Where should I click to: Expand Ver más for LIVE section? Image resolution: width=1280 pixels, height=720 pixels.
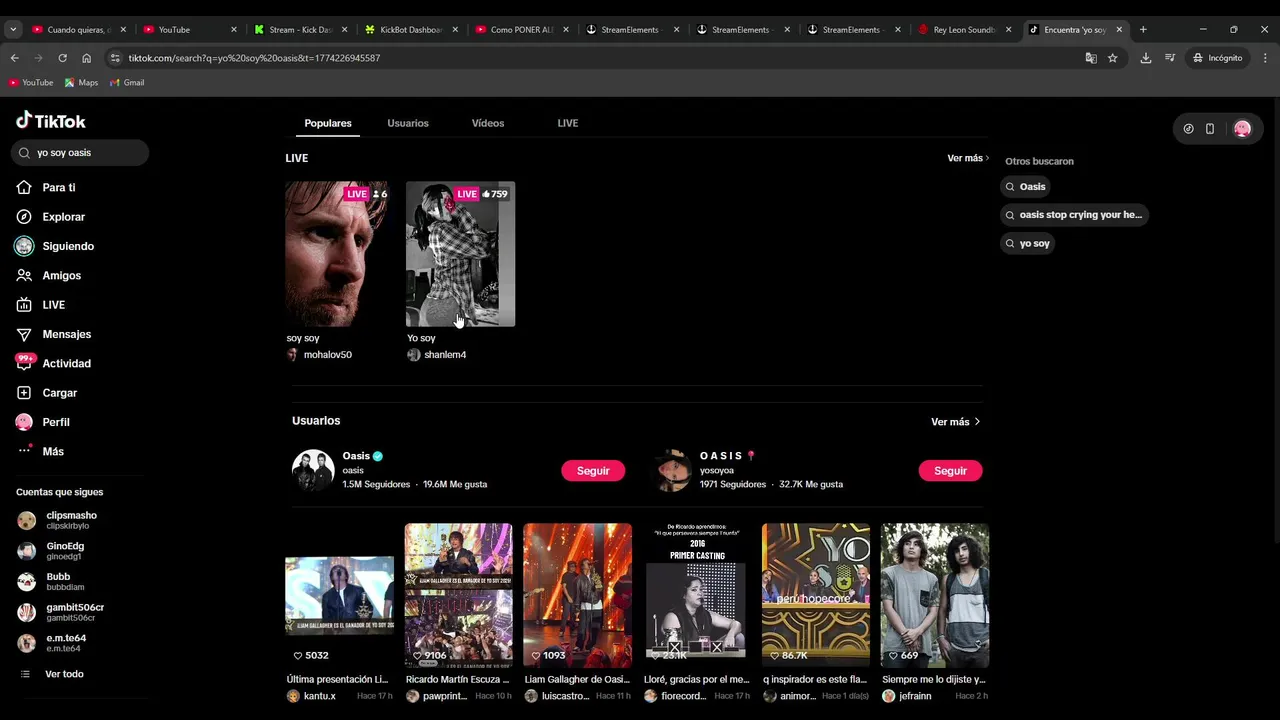click(968, 158)
